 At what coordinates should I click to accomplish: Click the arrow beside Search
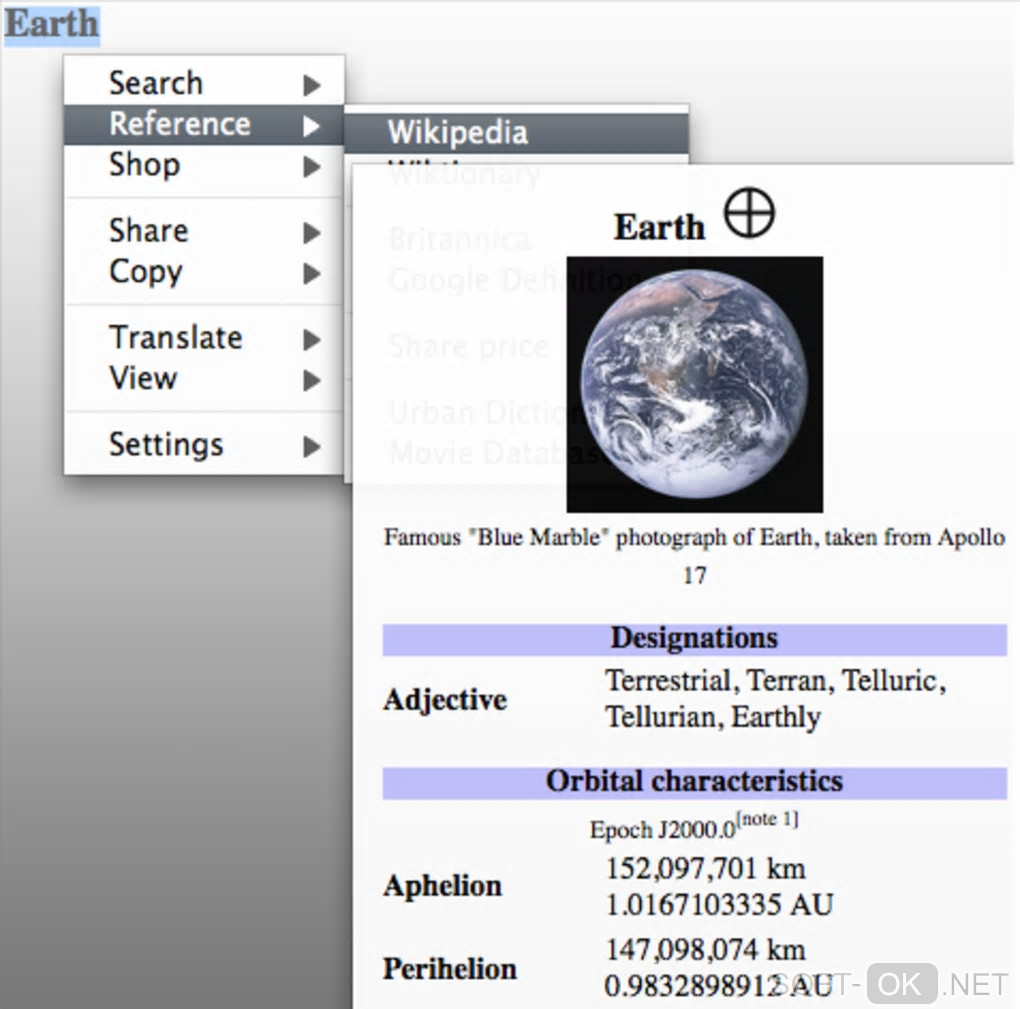(x=312, y=85)
